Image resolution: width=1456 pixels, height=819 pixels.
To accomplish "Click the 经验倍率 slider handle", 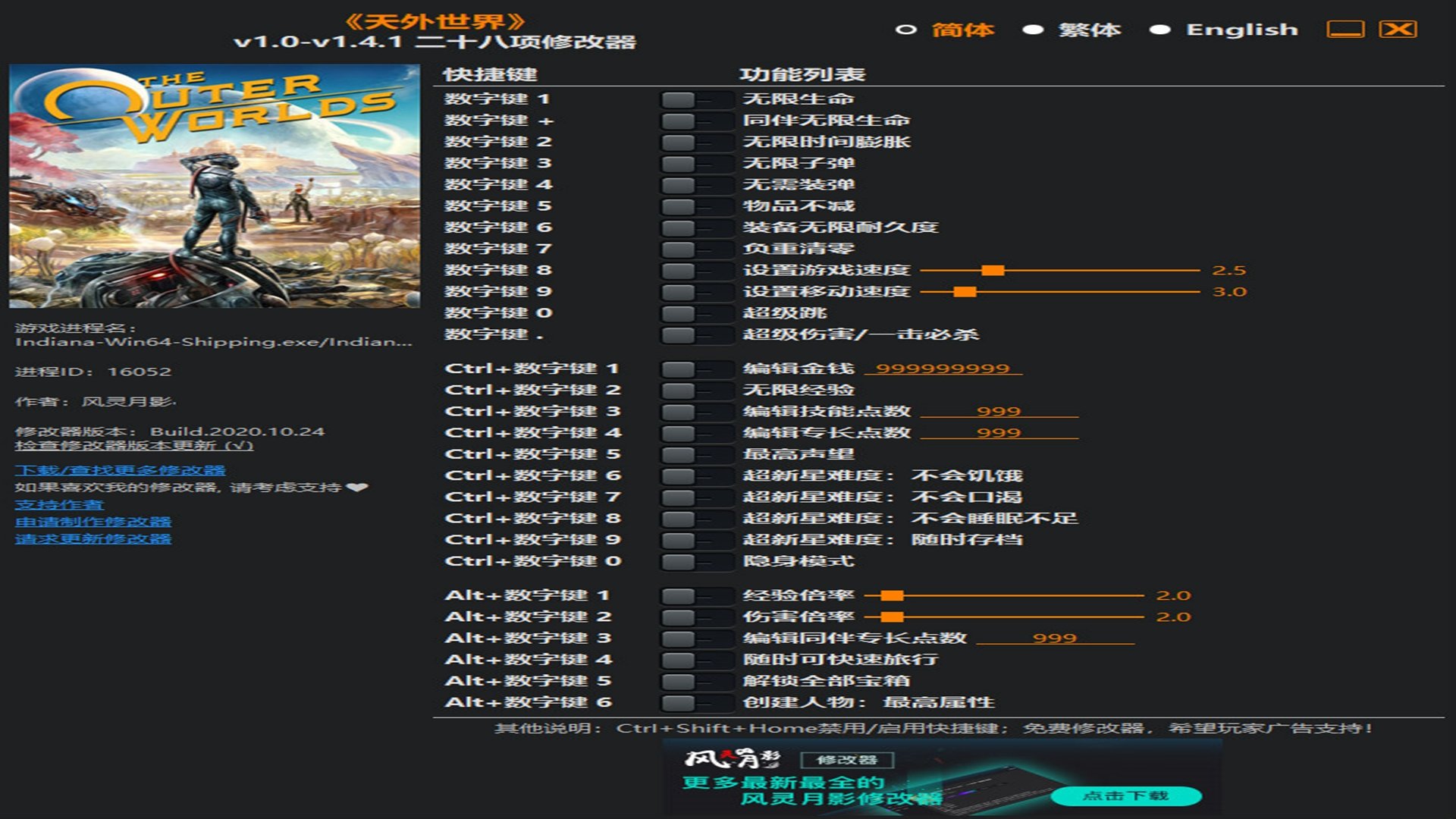I will 892,596.
